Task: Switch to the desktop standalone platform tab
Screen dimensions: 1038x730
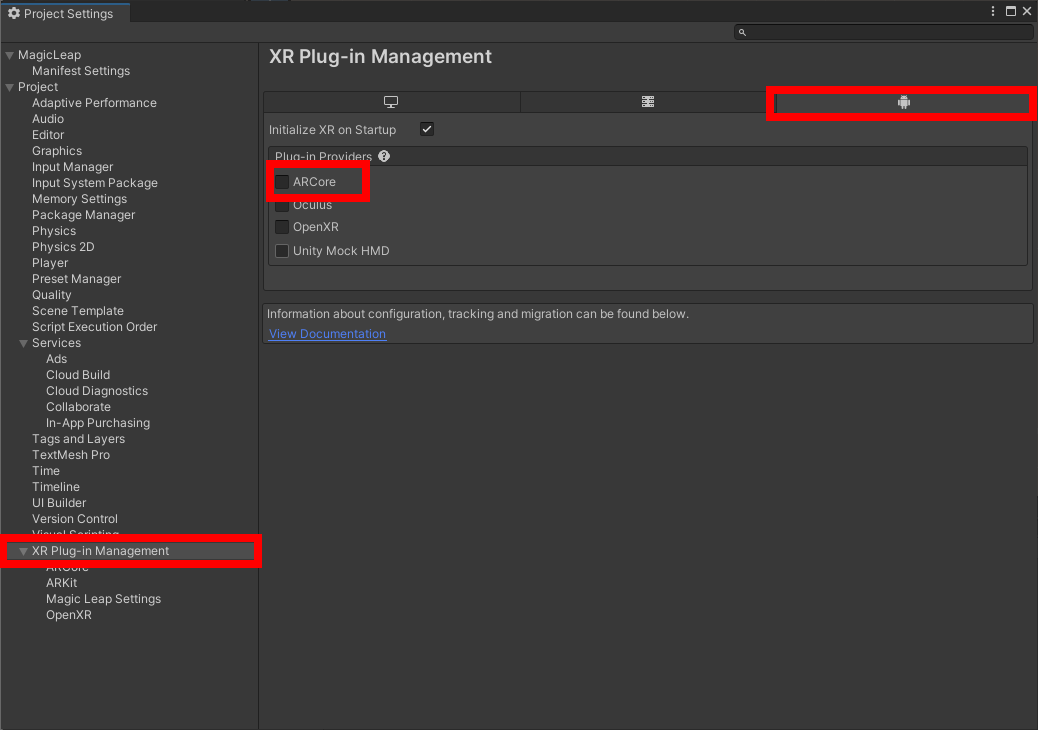Action: 391,102
